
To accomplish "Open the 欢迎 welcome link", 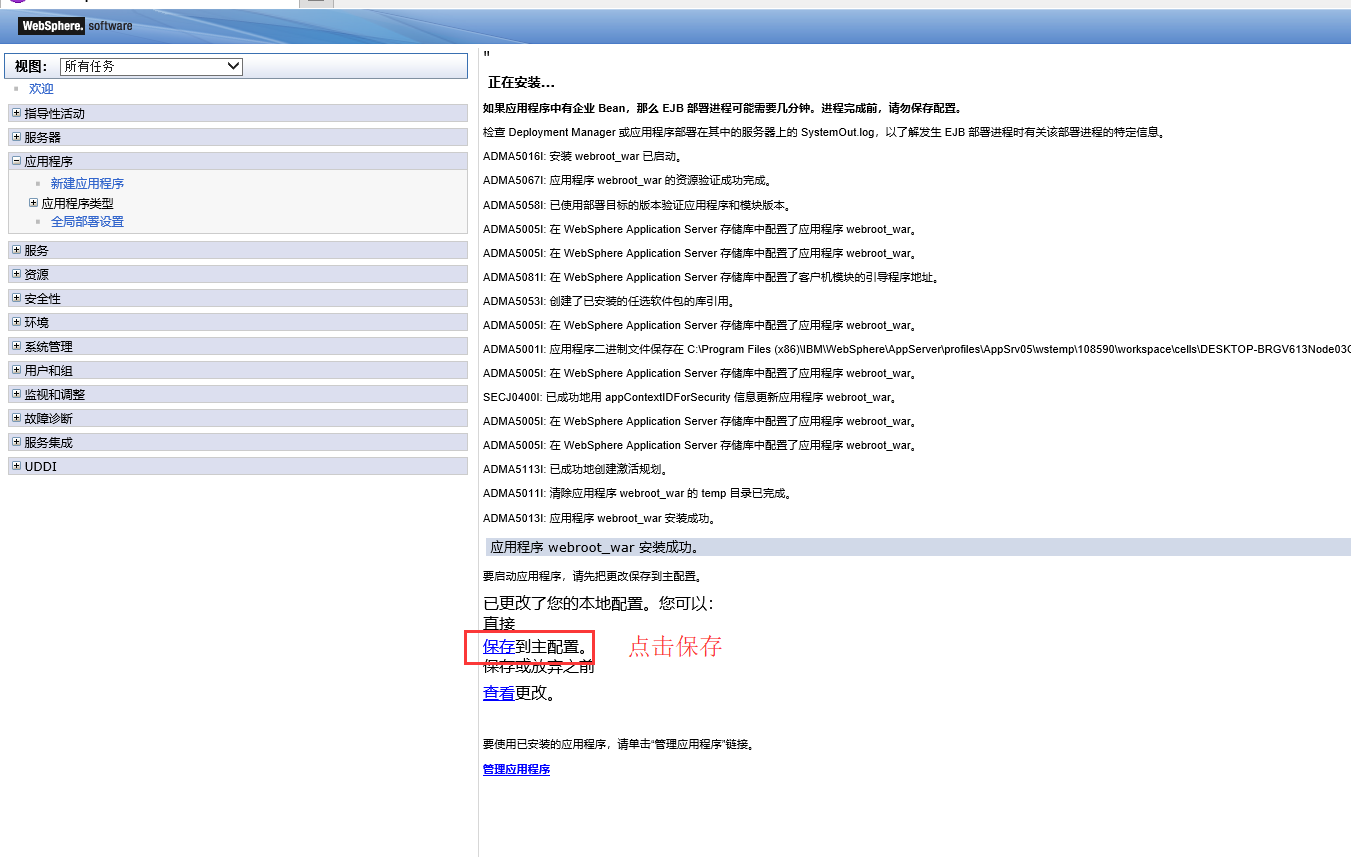I will coord(41,89).
